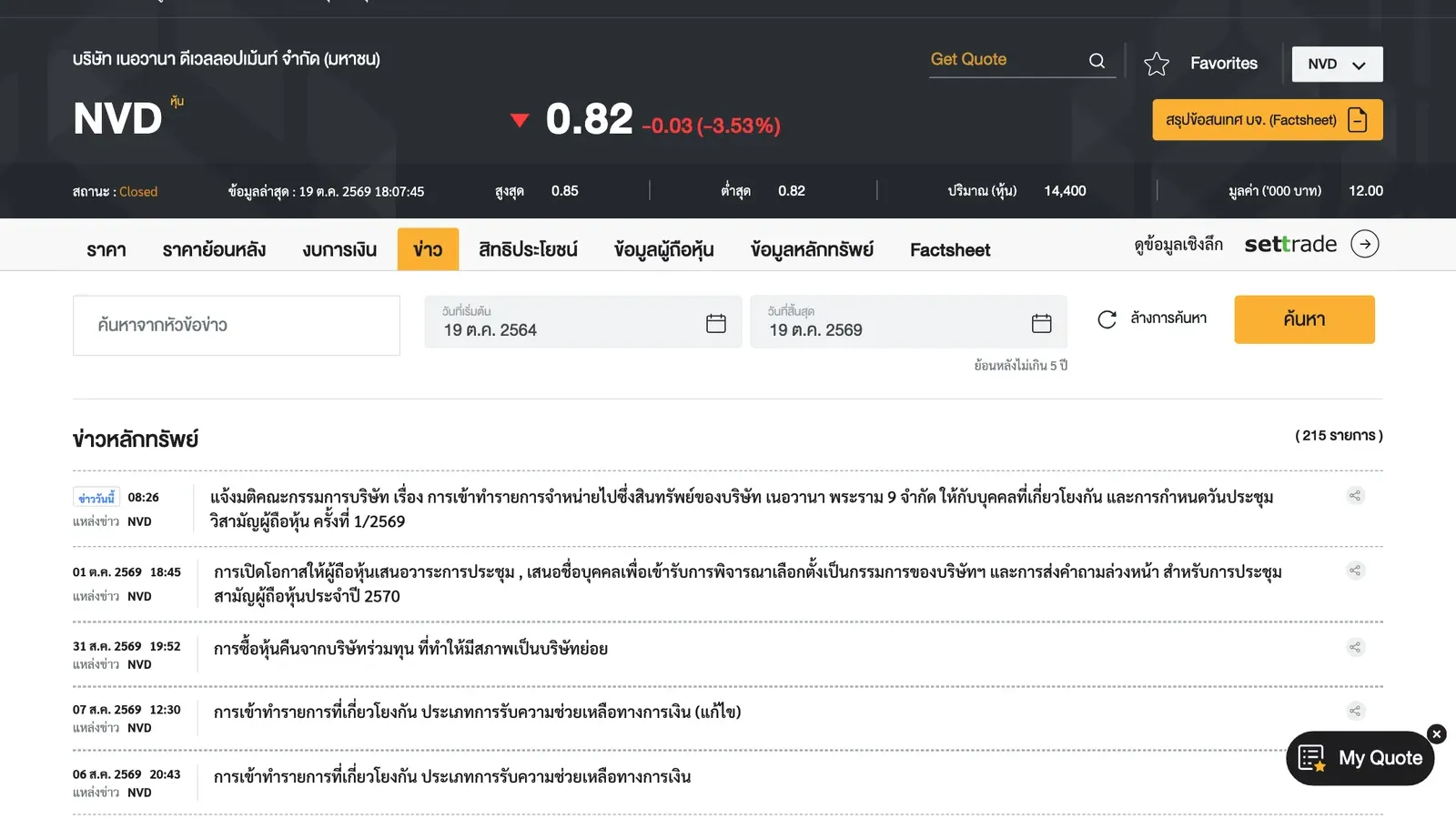Open the corrected (แก้ไข) connected transaction headline

[478, 712]
